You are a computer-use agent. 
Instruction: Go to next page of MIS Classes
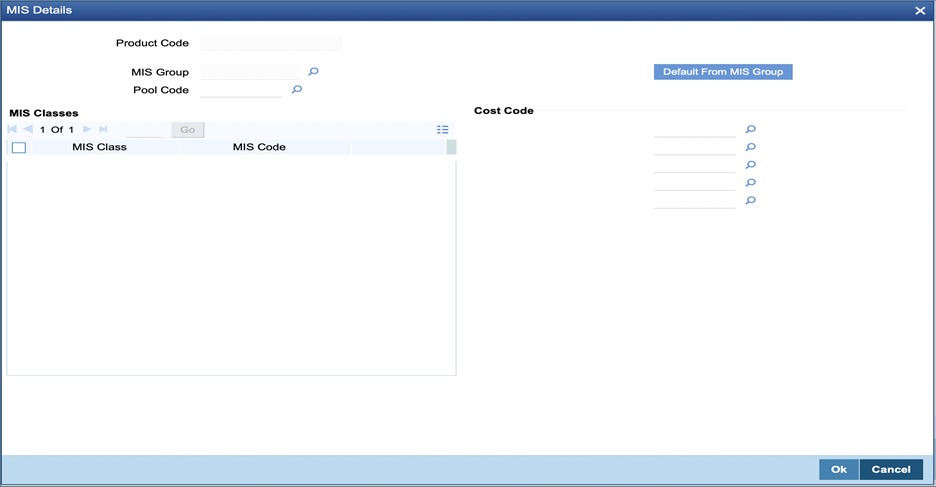tap(87, 129)
